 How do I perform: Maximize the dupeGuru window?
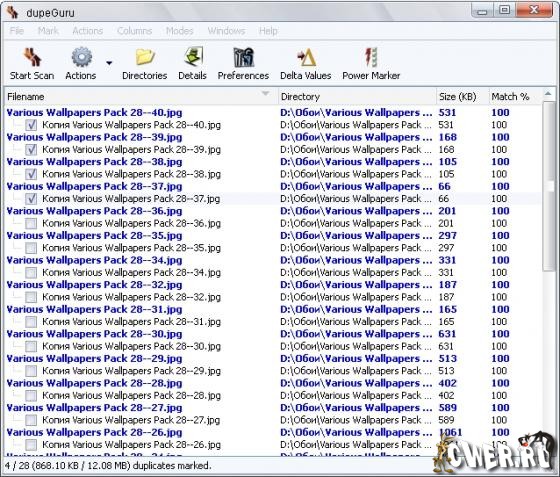(x=504, y=10)
